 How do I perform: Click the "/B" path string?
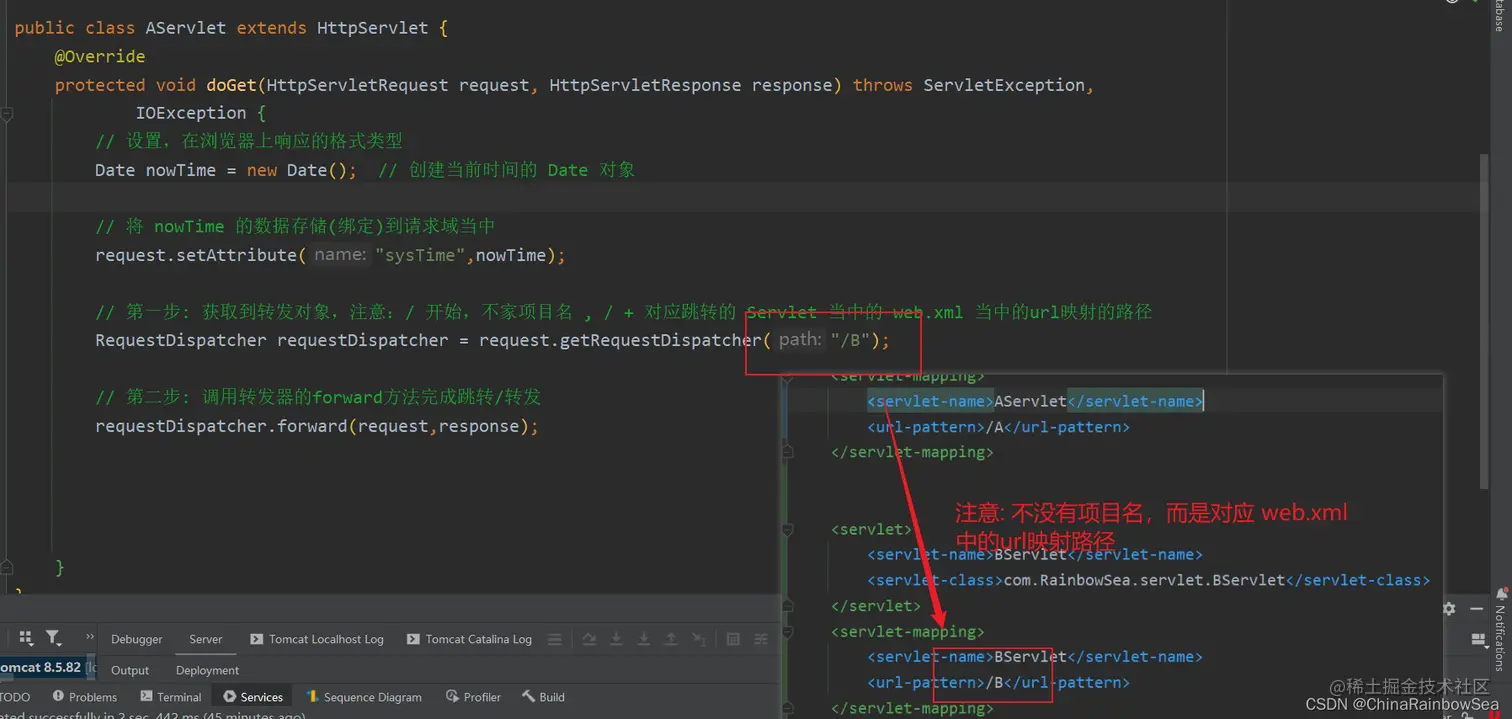(850, 340)
